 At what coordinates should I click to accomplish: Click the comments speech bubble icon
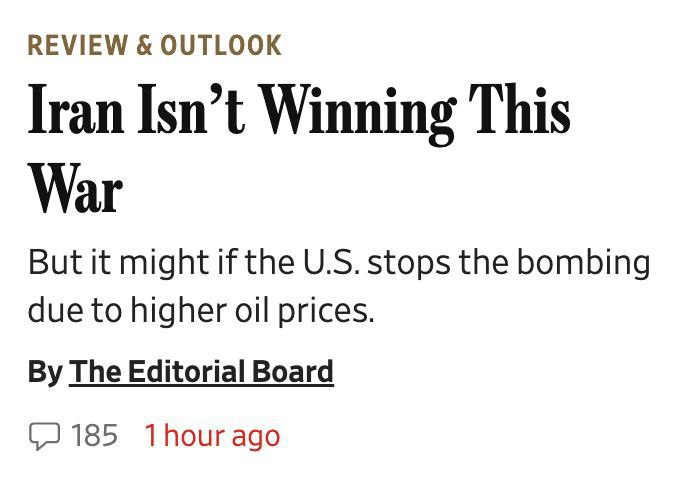pos(44,435)
